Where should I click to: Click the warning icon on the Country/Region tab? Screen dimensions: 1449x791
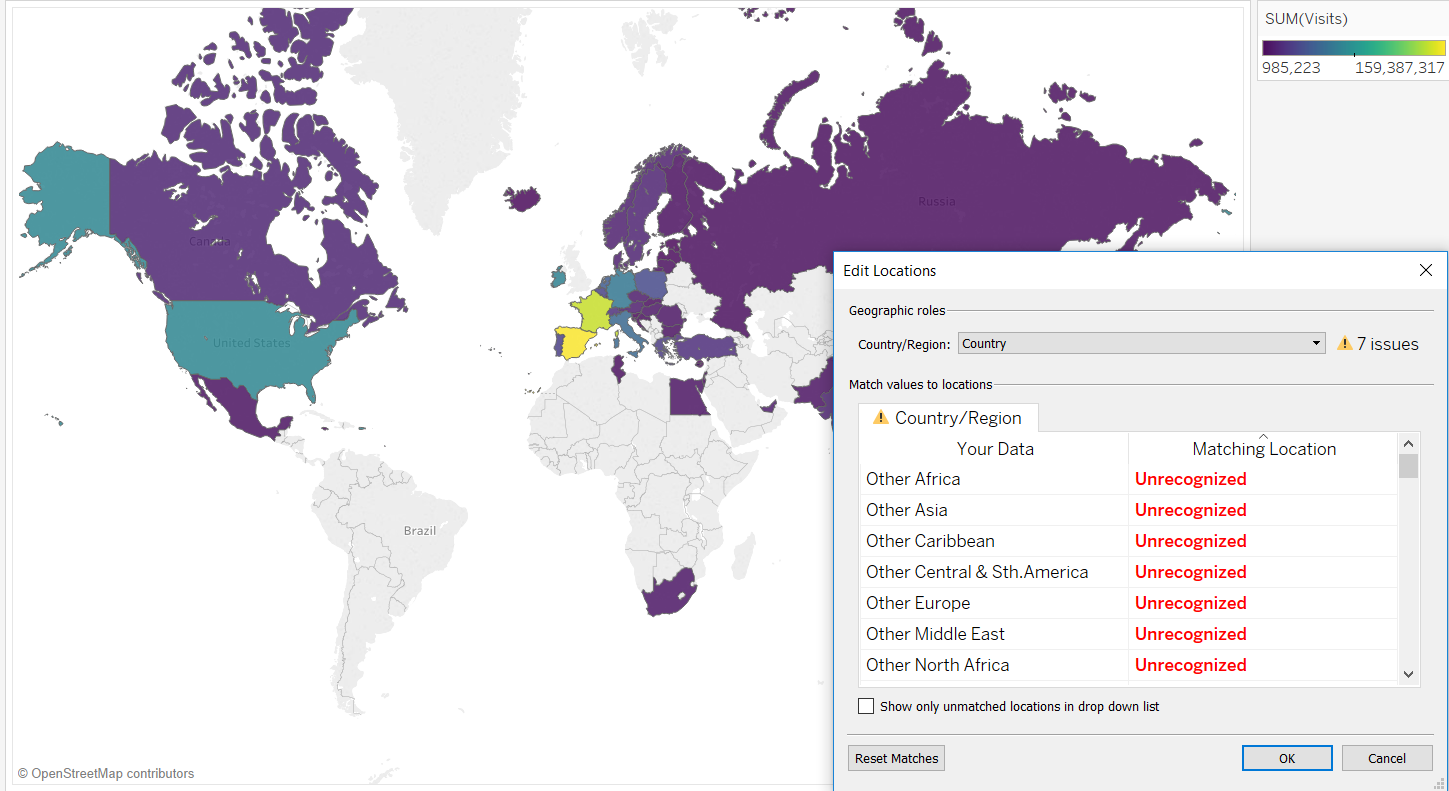(x=881, y=418)
